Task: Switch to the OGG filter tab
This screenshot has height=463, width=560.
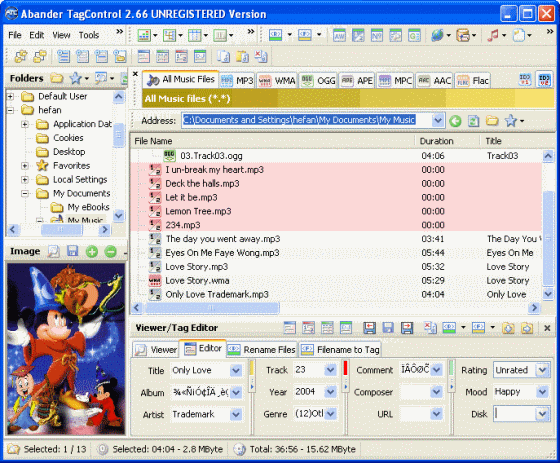Action: pos(319,81)
